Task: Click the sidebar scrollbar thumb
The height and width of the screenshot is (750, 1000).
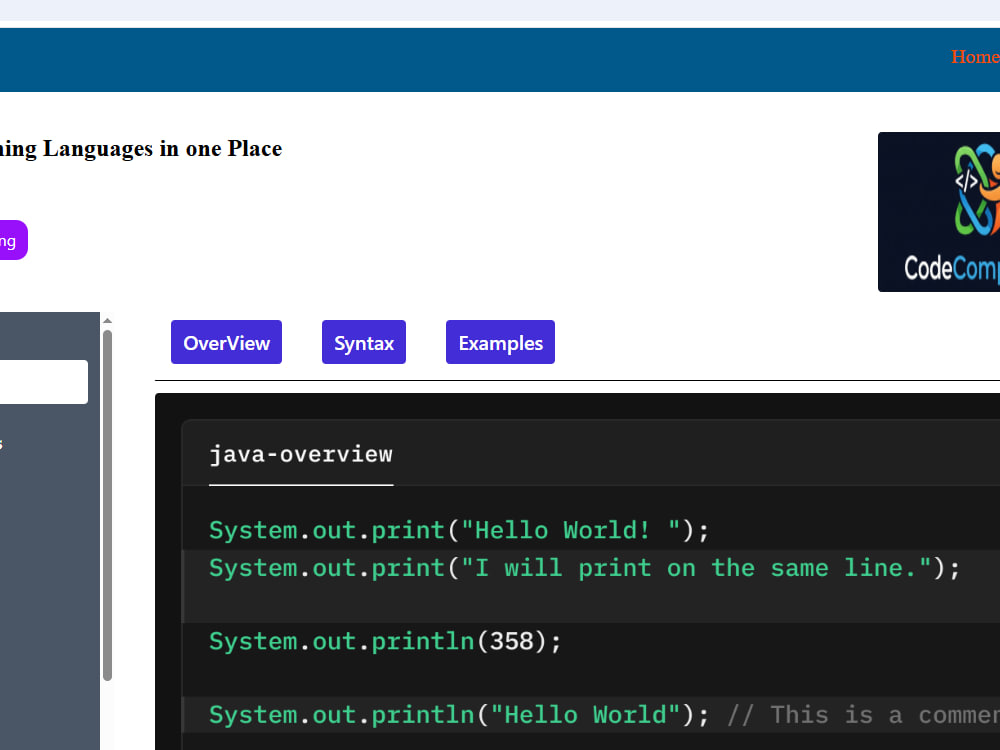Action: tap(107, 505)
